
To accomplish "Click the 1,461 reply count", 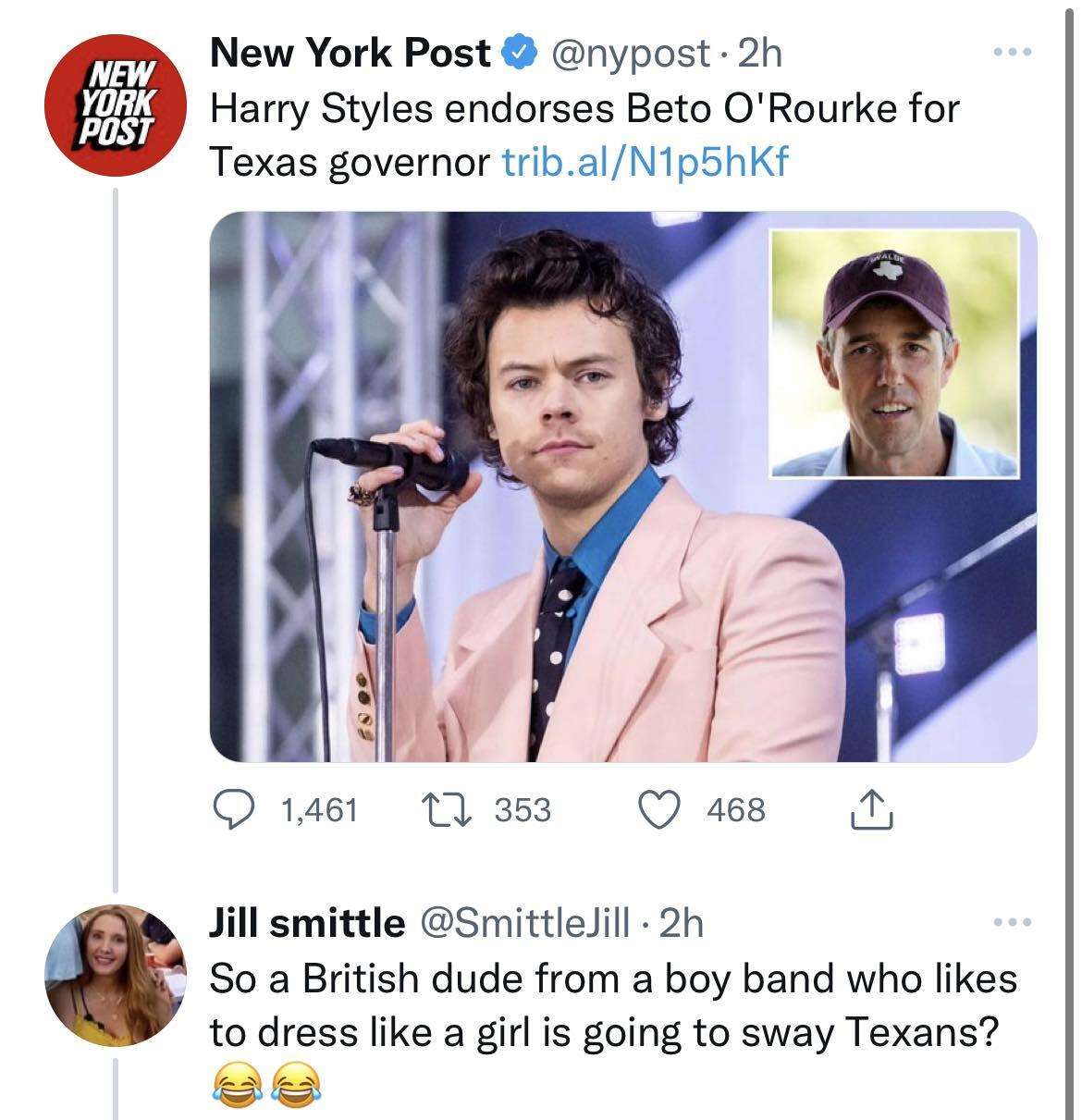I will point(318,810).
